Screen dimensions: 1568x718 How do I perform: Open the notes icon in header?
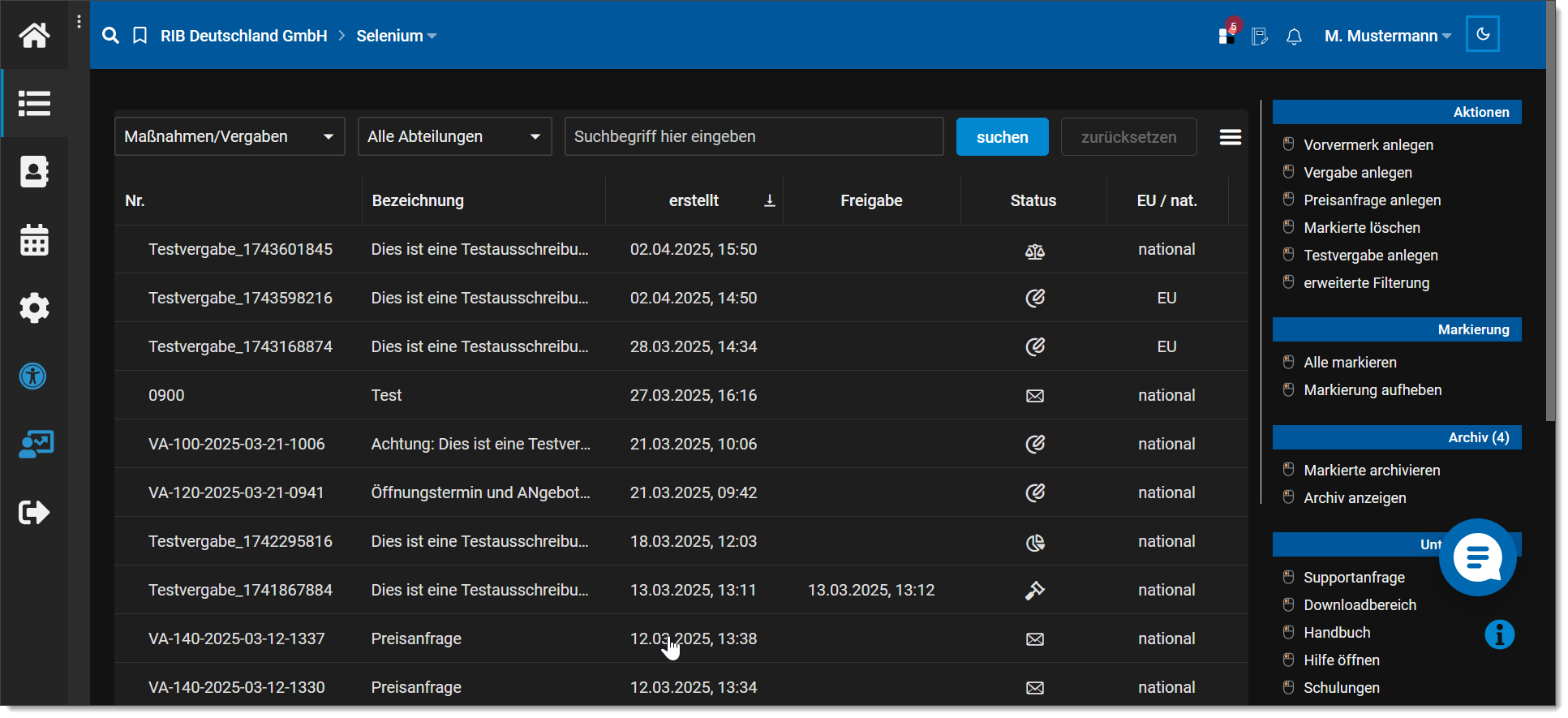pyautogui.click(x=1259, y=37)
